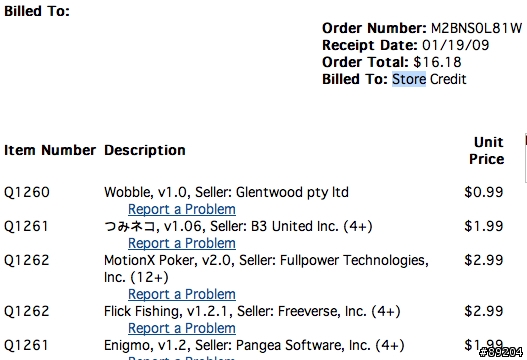Screen dimensions: 527x360
Task: Report a problem with MotionX Poker
Action: coord(182,294)
